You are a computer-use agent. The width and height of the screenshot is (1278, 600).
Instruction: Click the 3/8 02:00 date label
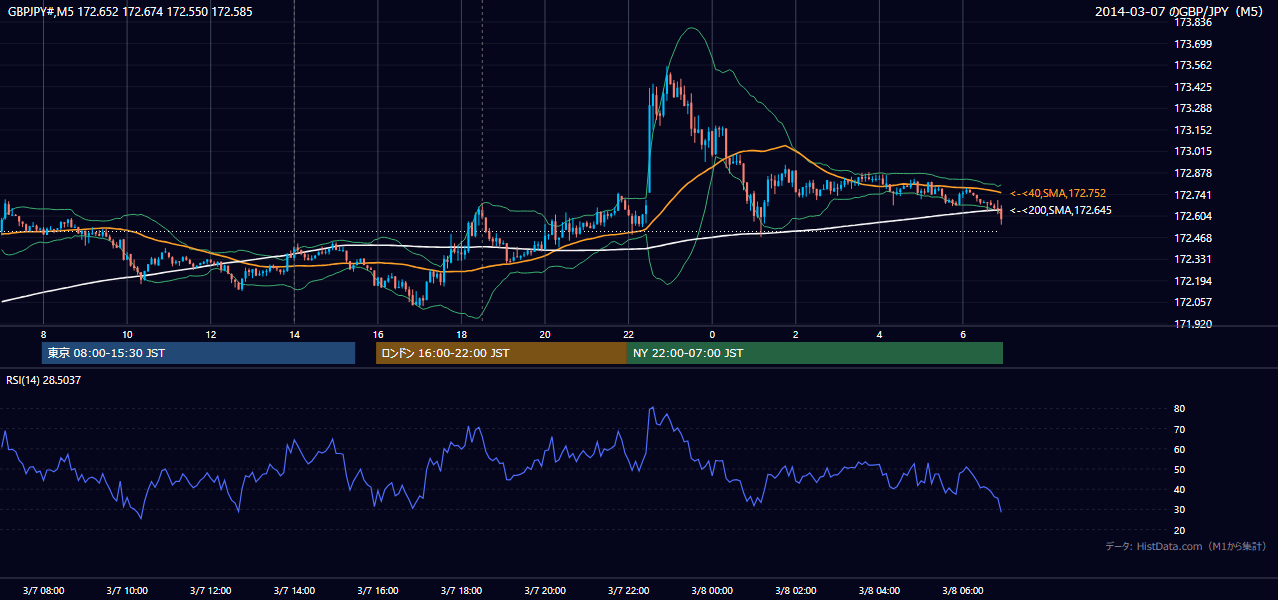[x=795, y=591]
